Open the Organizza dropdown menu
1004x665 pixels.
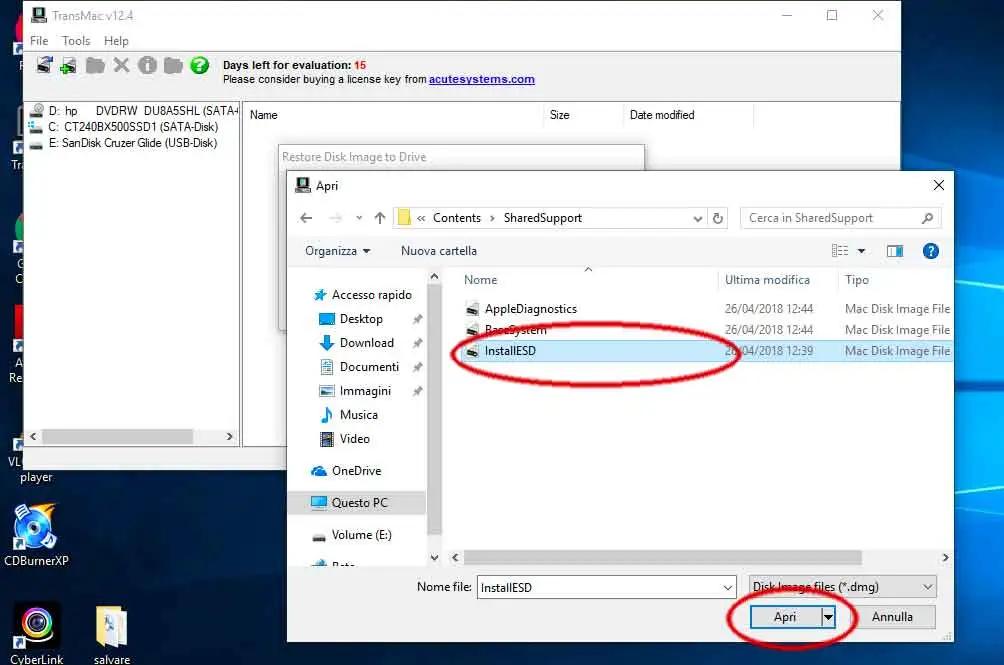335,251
